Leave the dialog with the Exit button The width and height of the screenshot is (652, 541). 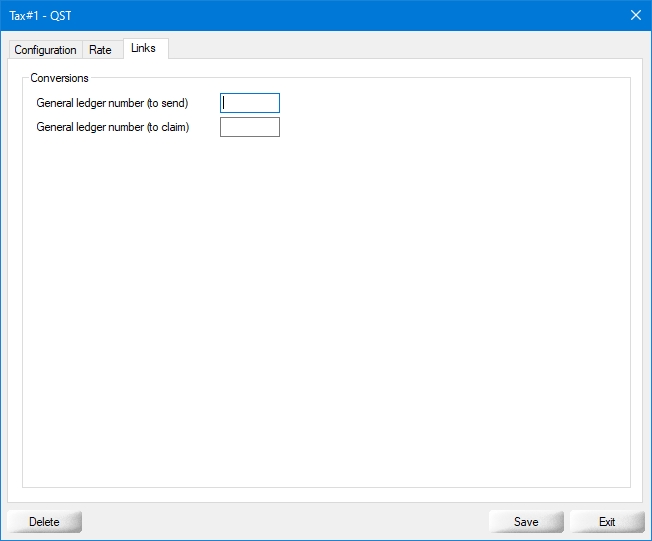(607, 522)
